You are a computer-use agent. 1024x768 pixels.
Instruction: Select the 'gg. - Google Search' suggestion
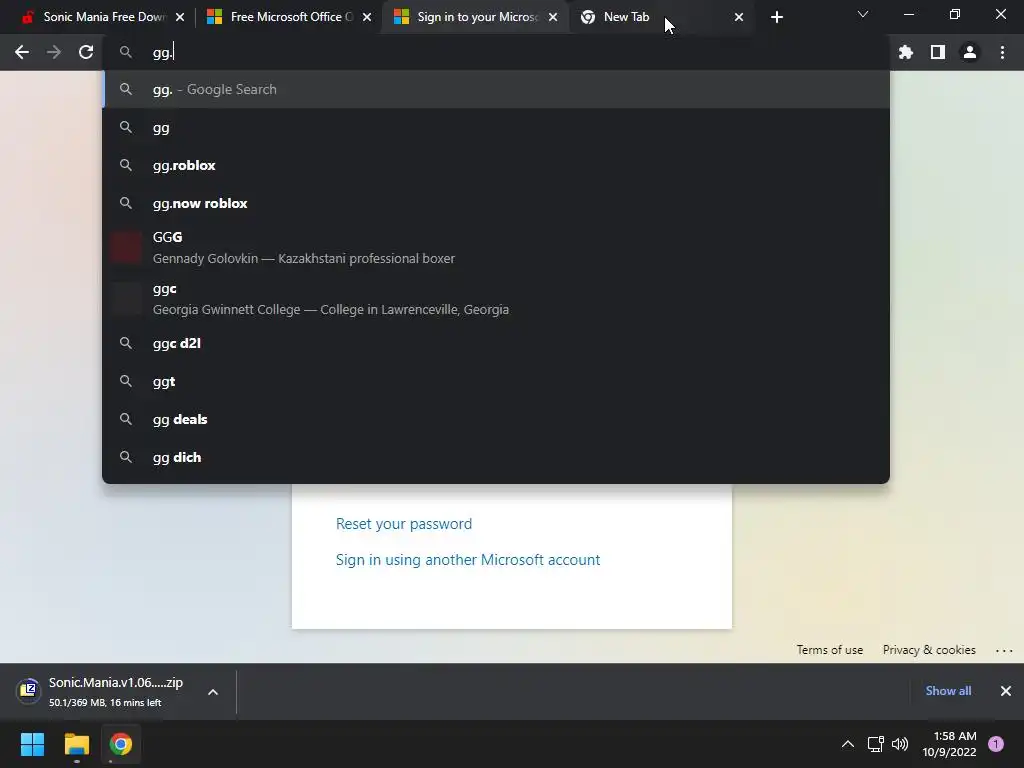pos(496,89)
